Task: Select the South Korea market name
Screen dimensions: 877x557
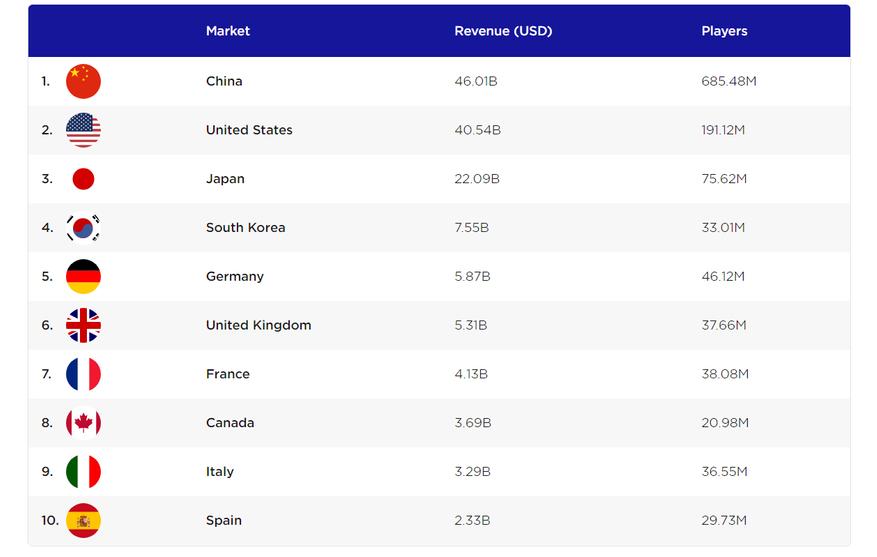Action: tap(245, 228)
